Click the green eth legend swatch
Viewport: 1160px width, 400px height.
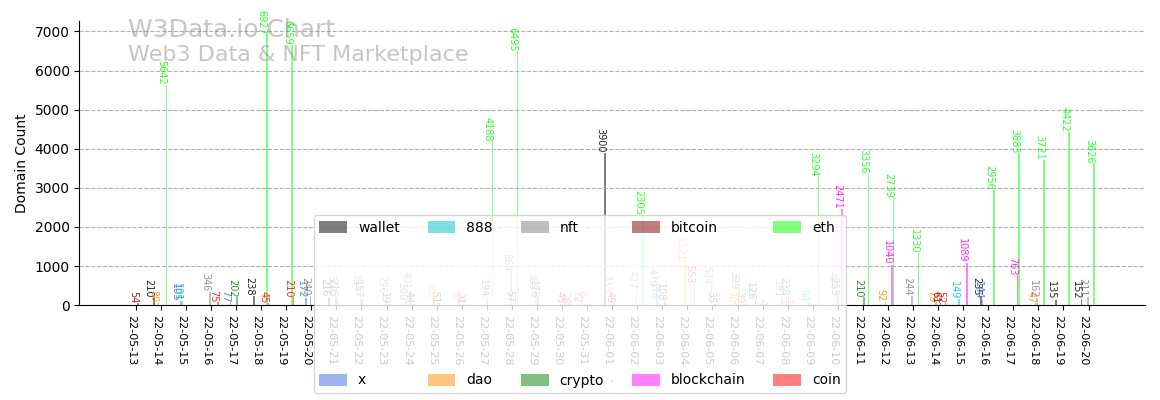(787, 228)
